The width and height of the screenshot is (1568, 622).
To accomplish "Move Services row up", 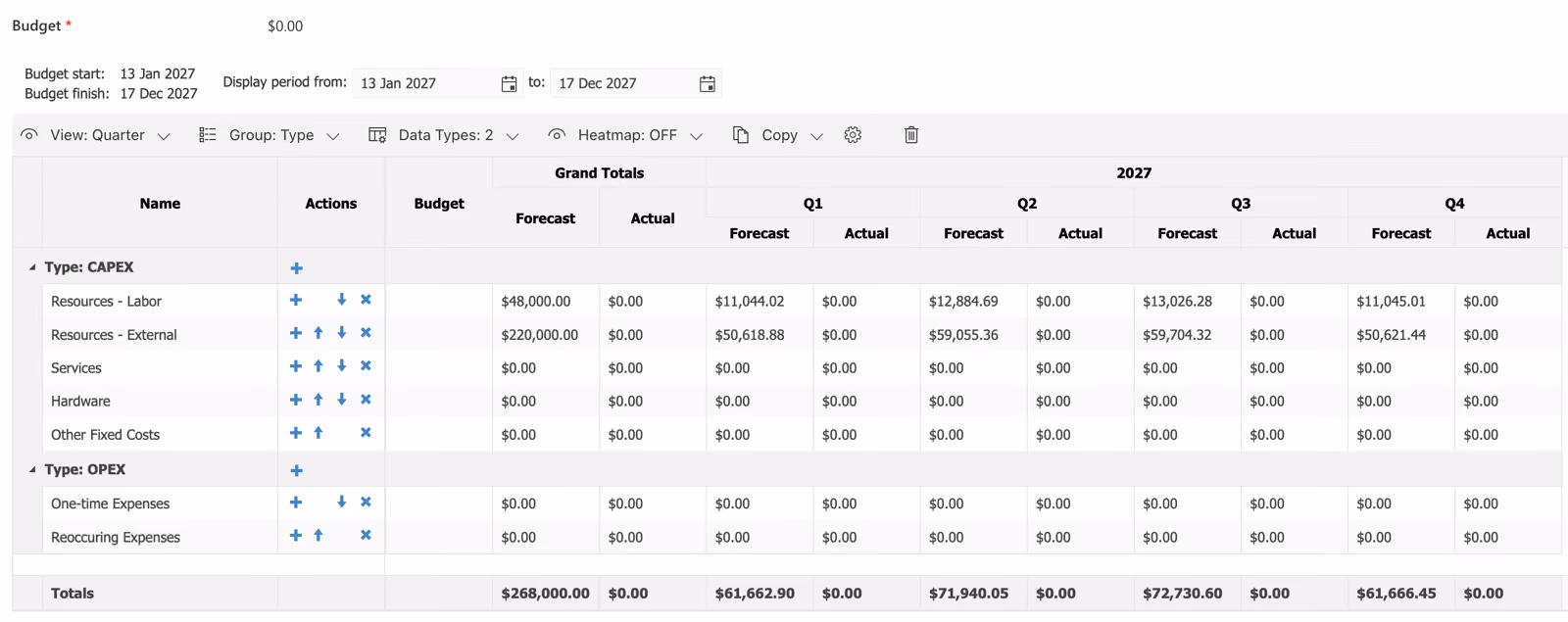I will [x=318, y=366].
